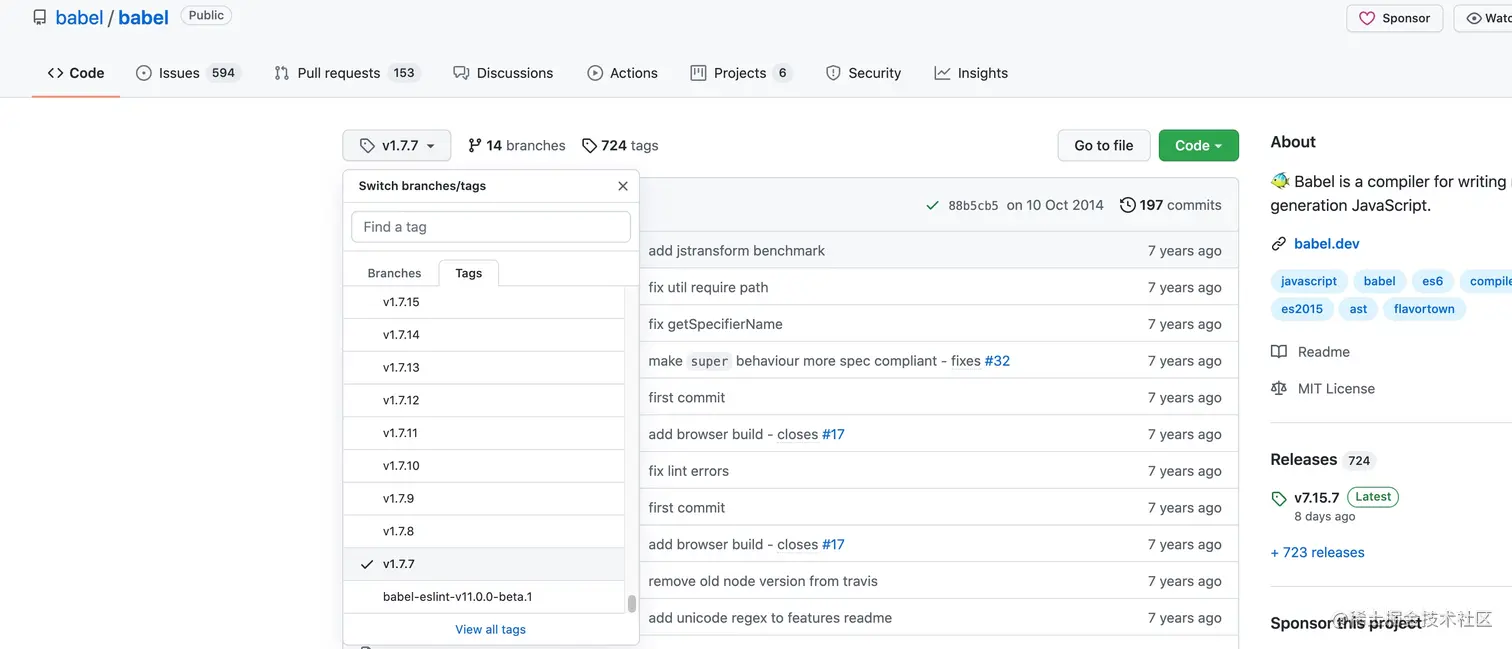Select the checked v1.7.7 tag entry

click(x=484, y=564)
